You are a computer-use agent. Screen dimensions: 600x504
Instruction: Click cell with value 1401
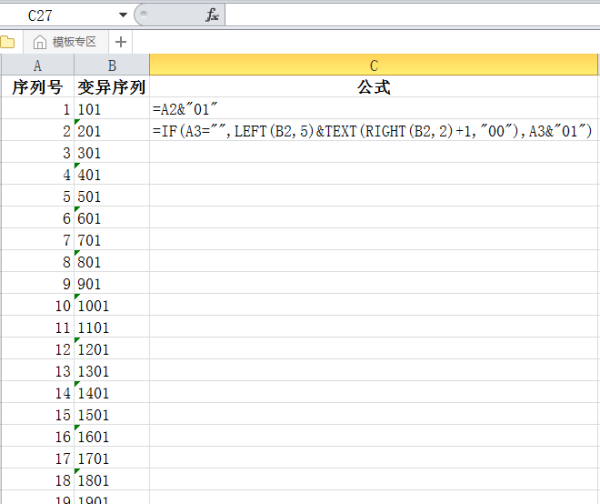point(112,393)
